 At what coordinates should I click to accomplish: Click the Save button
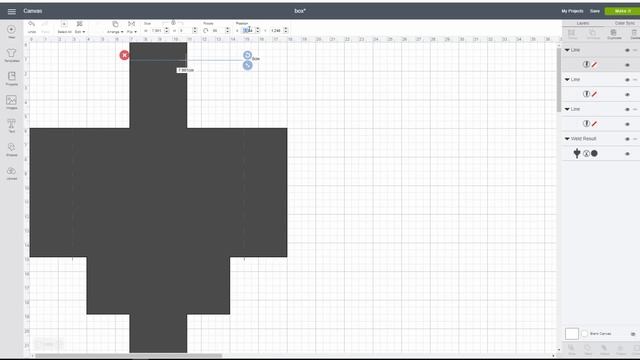click(x=595, y=11)
